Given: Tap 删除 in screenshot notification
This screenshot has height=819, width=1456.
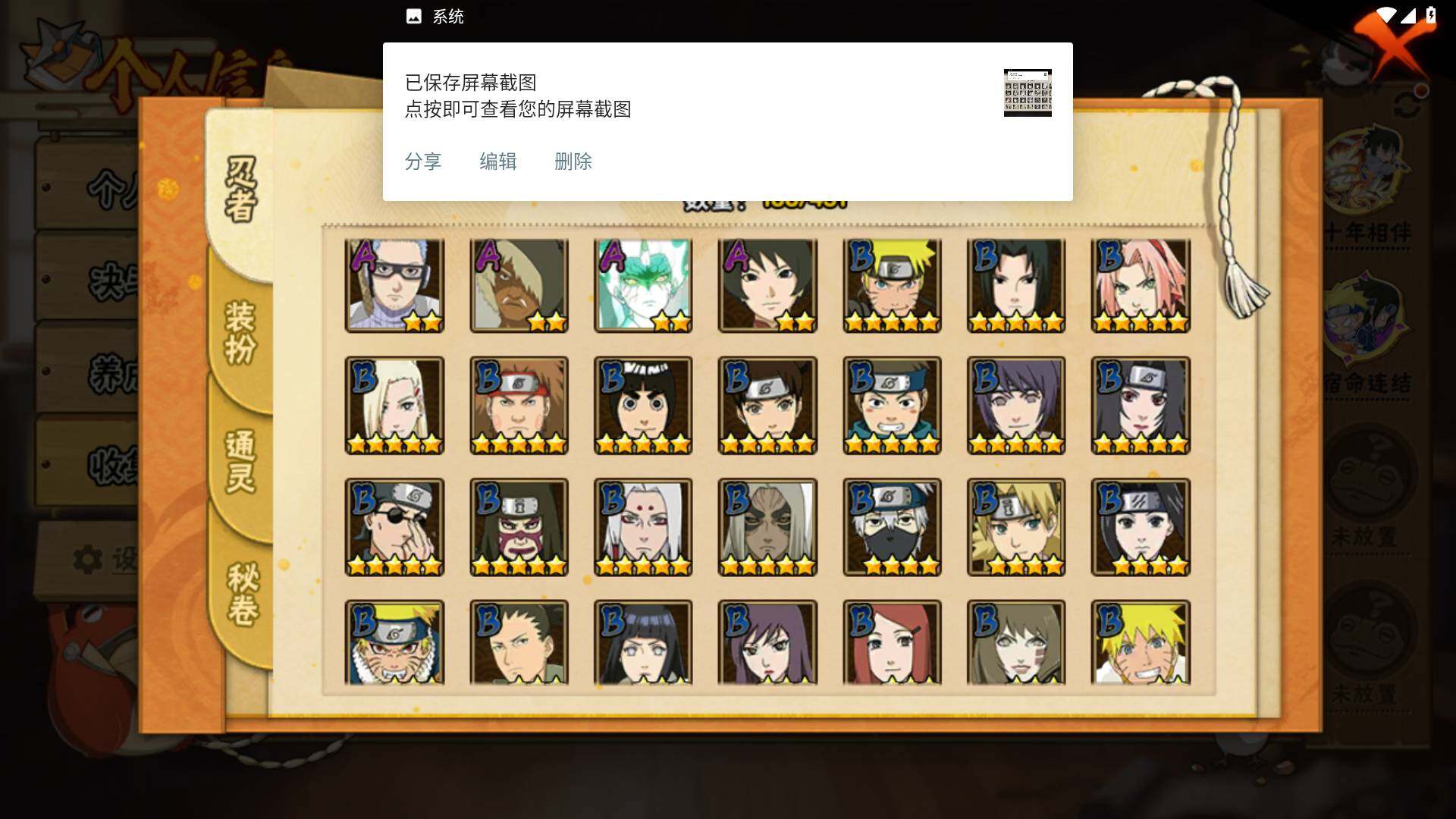Looking at the screenshot, I should pyautogui.click(x=573, y=161).
